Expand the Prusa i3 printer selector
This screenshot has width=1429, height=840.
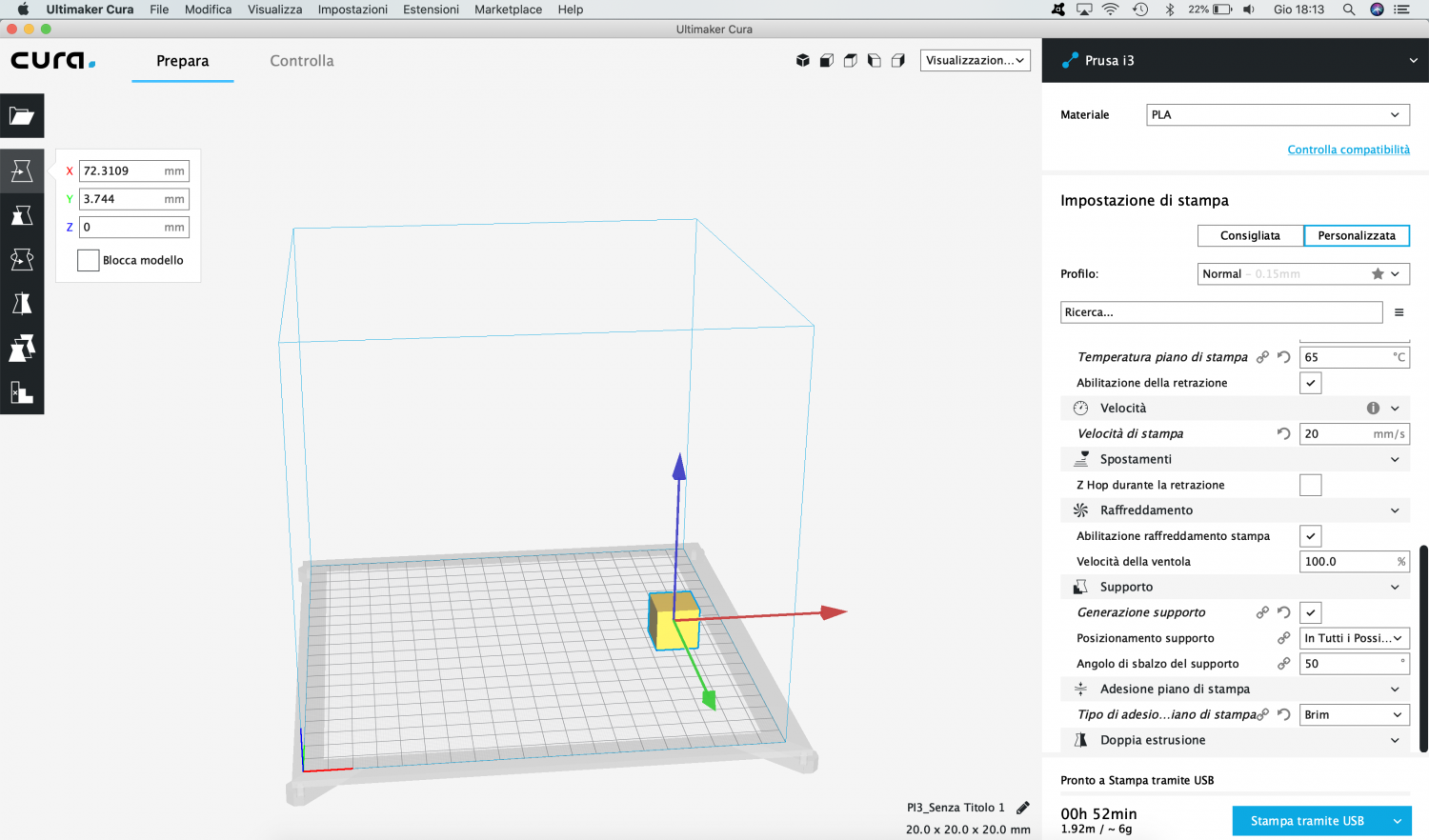[x=1236, y=60]
